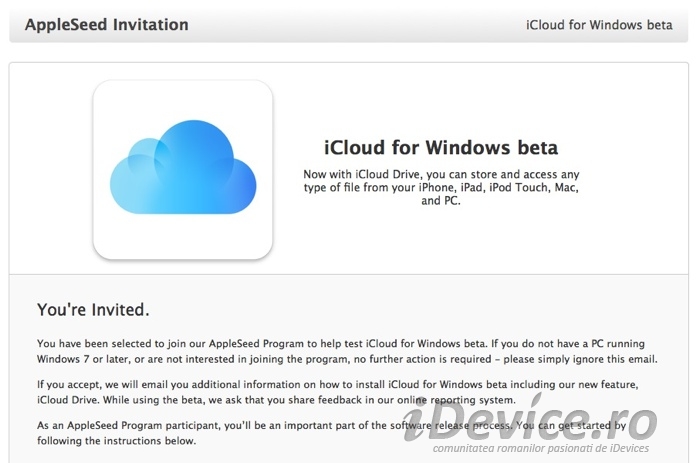Screen dimensions: 700x463
Task: Click the small iCloud for Windows beta header label
Action: 599,25
